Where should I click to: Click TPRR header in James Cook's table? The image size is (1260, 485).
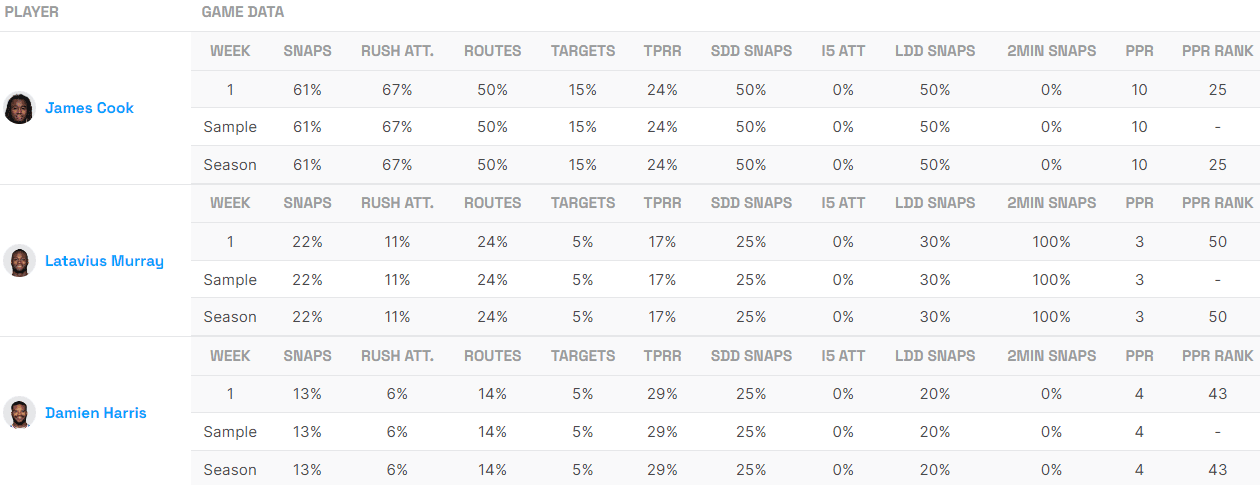coord(662,51)
